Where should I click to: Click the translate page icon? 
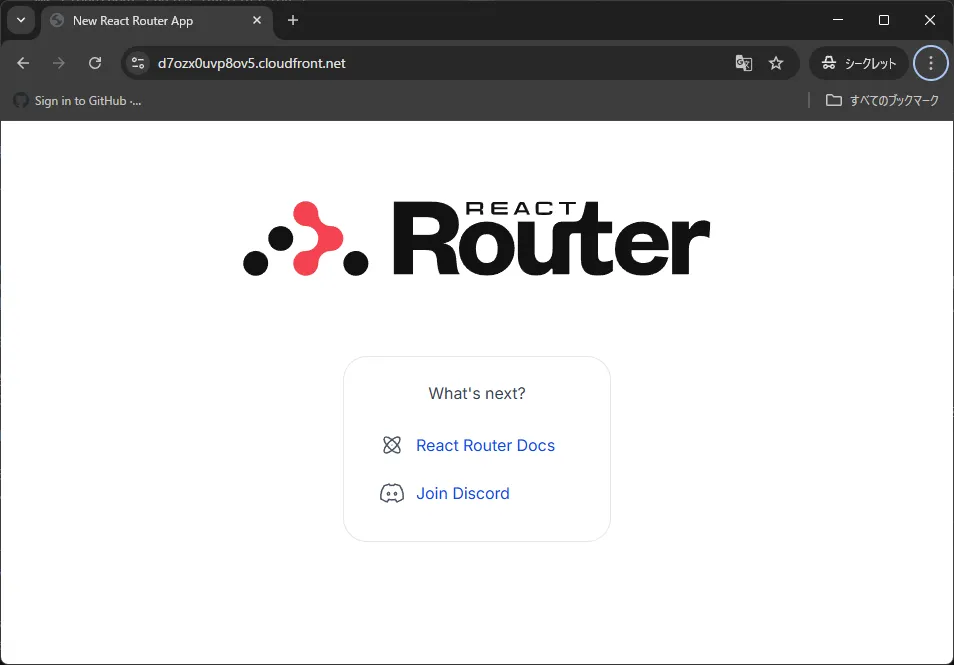pyautogui.click(x=743, y=63)
